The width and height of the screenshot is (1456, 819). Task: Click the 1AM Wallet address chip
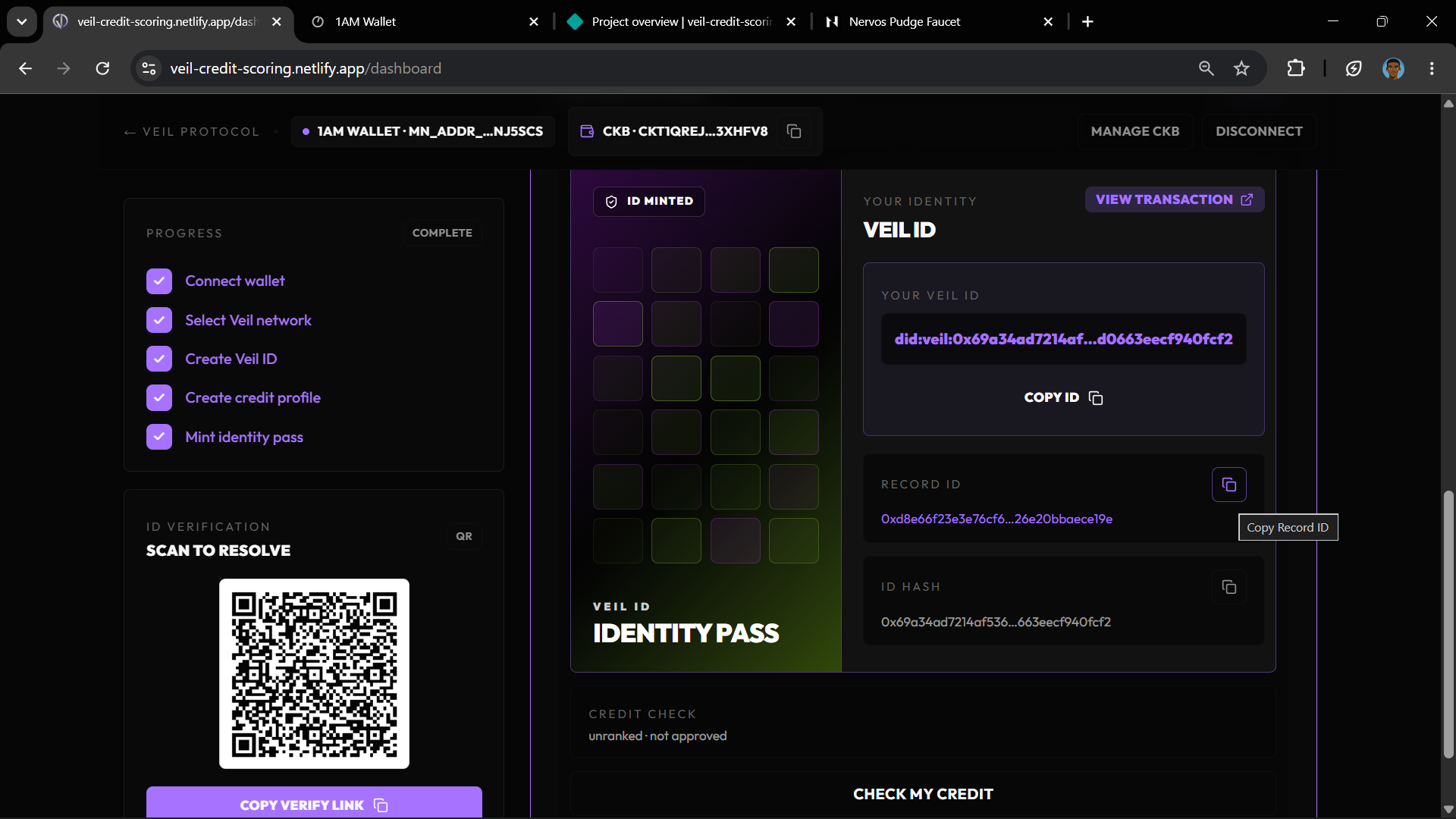[422, 131]
